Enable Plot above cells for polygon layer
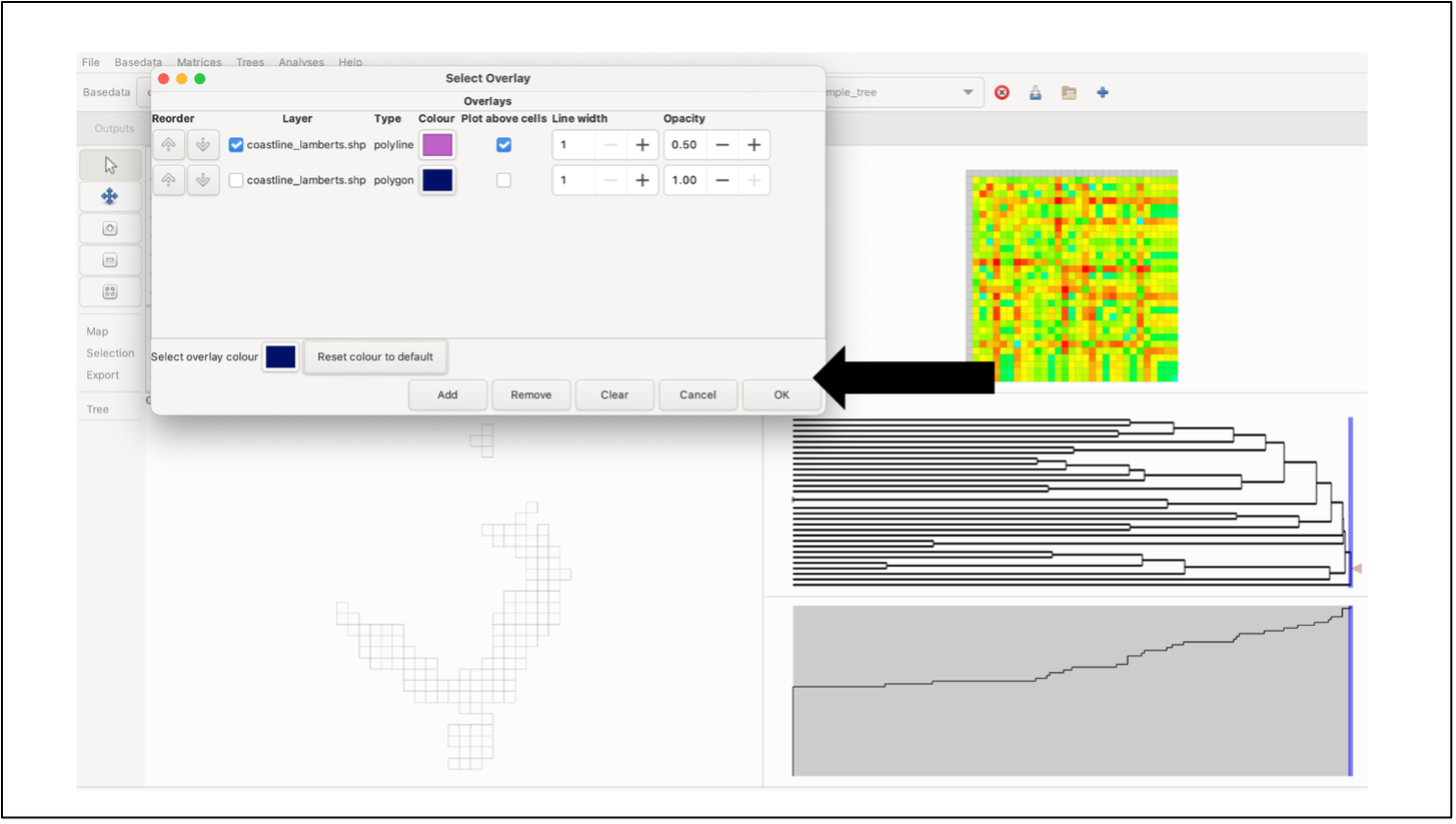Screen dimensions: 1456x824 (x=504, y=180)
